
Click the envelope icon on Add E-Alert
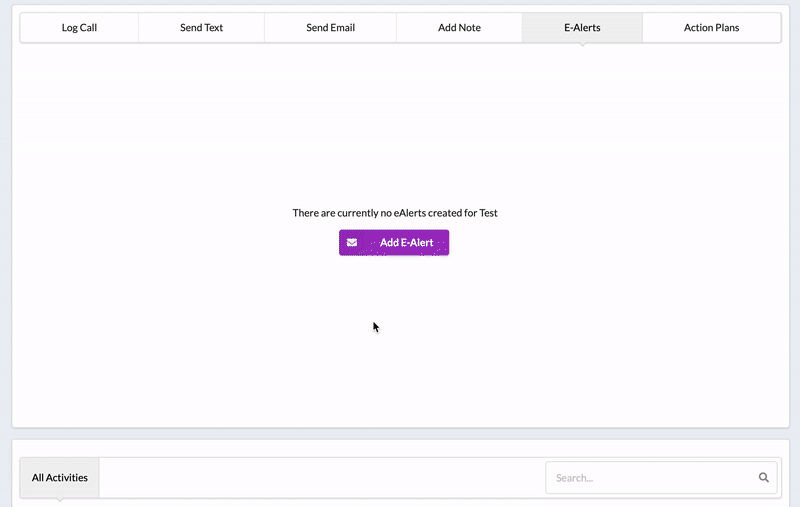point(352,243)
